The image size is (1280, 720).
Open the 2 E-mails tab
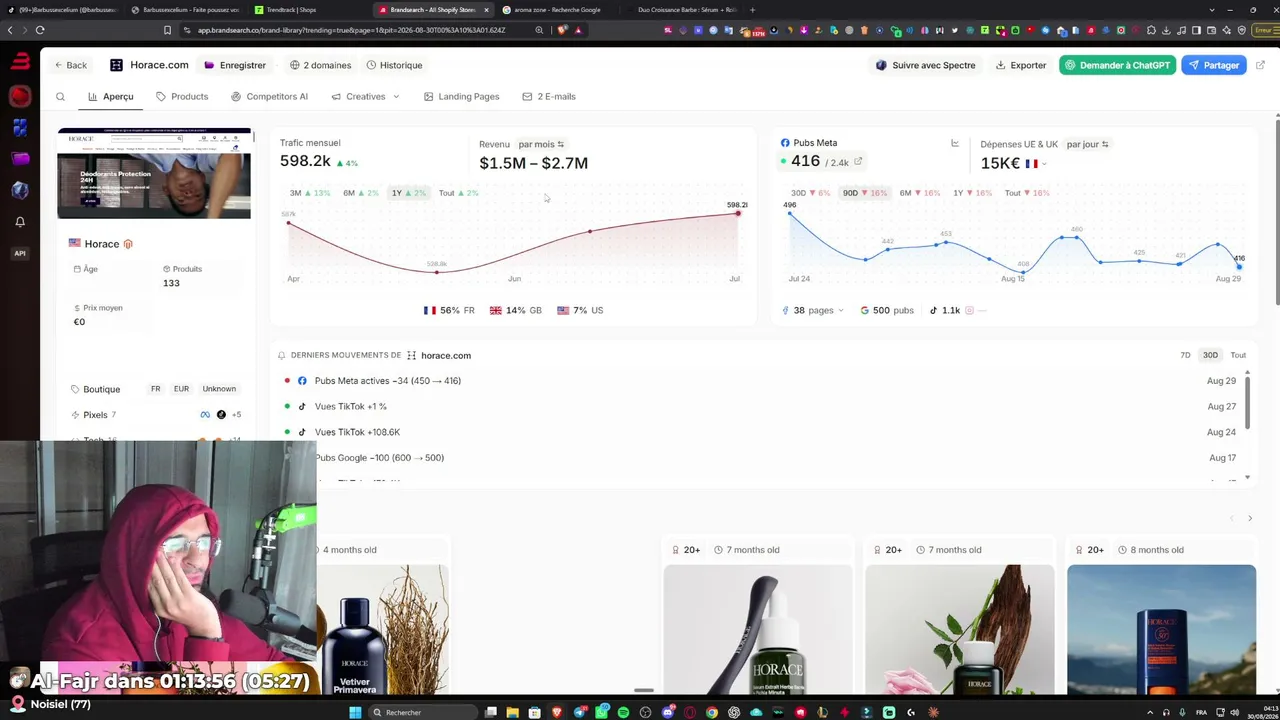[x=549, y=97]
